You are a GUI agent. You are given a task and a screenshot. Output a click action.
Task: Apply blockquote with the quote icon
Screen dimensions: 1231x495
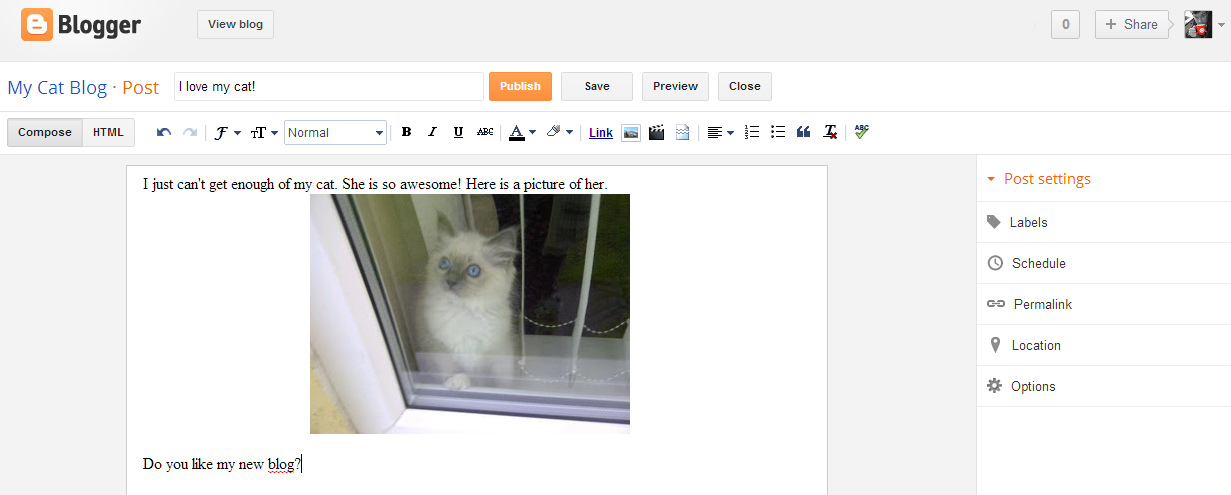tap(803, 133)
